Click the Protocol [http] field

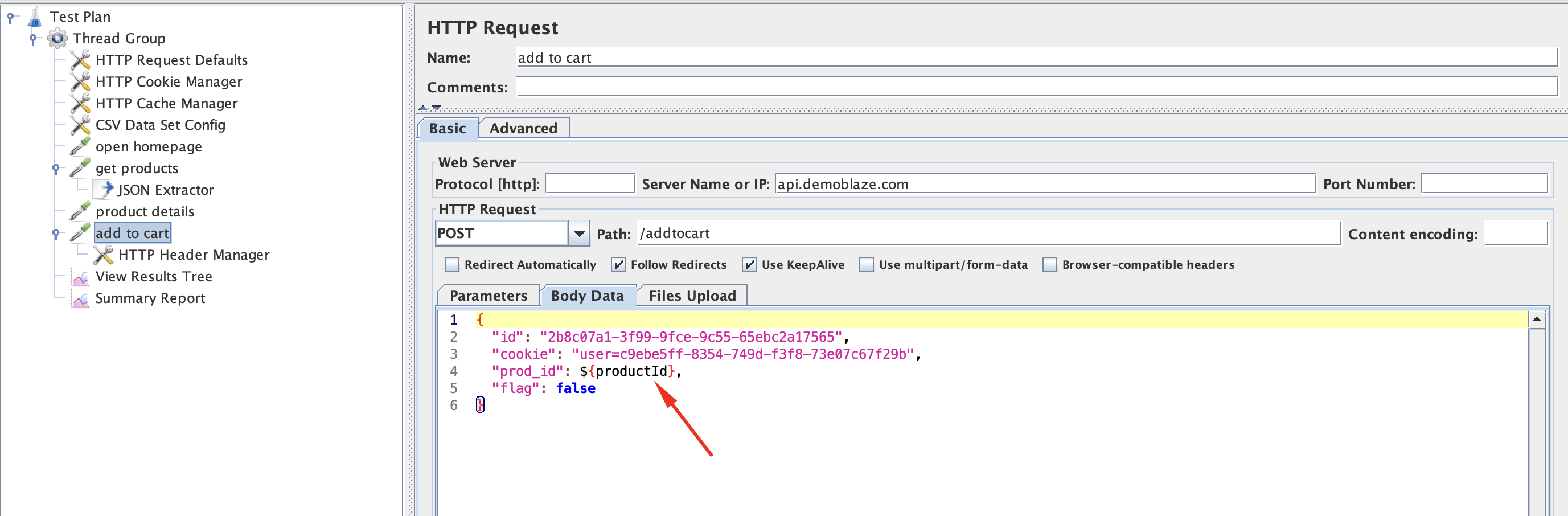[590, 183]
